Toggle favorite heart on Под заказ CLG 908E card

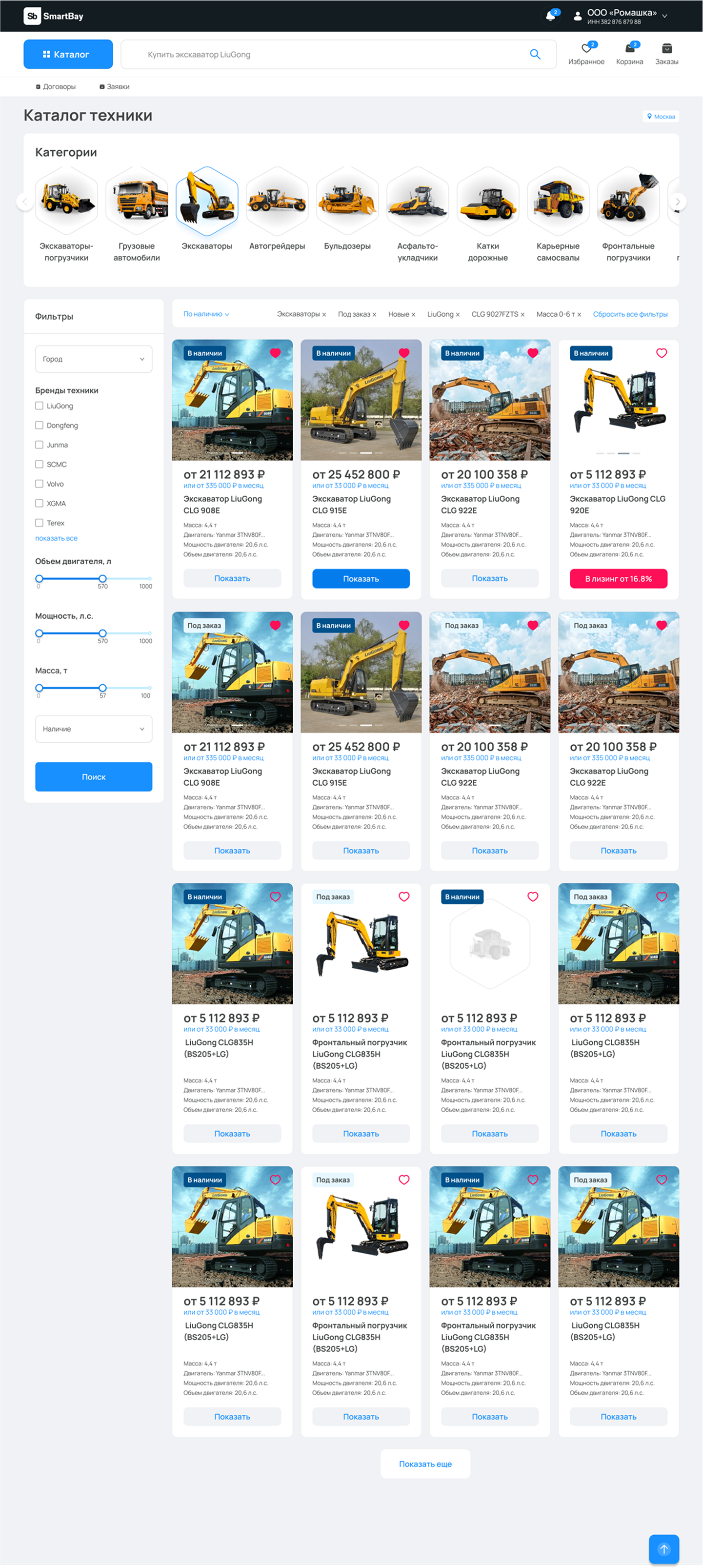click(x=275, y=625)
